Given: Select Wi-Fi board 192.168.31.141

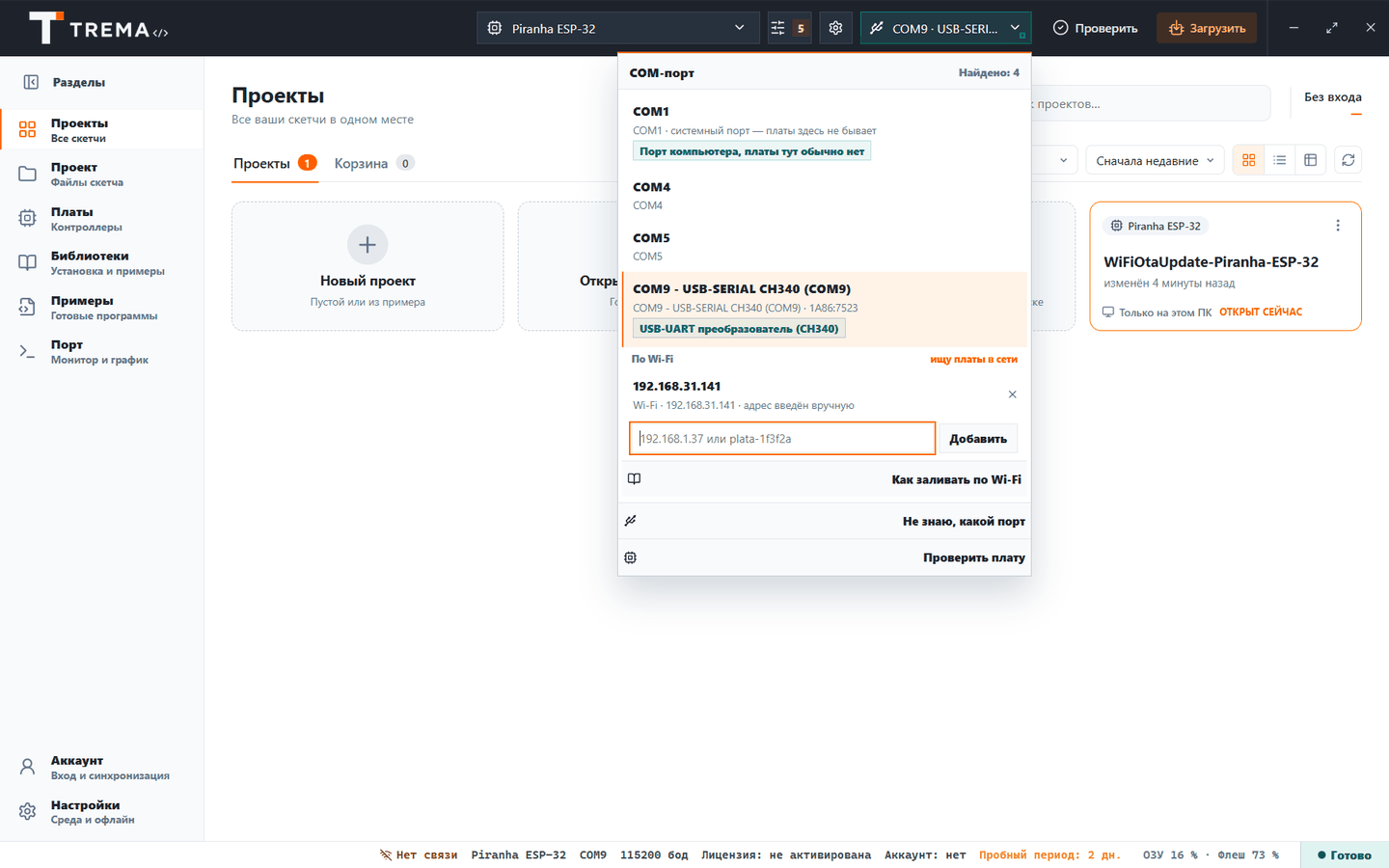Looking at the screenshot, I should pos(810,394).
